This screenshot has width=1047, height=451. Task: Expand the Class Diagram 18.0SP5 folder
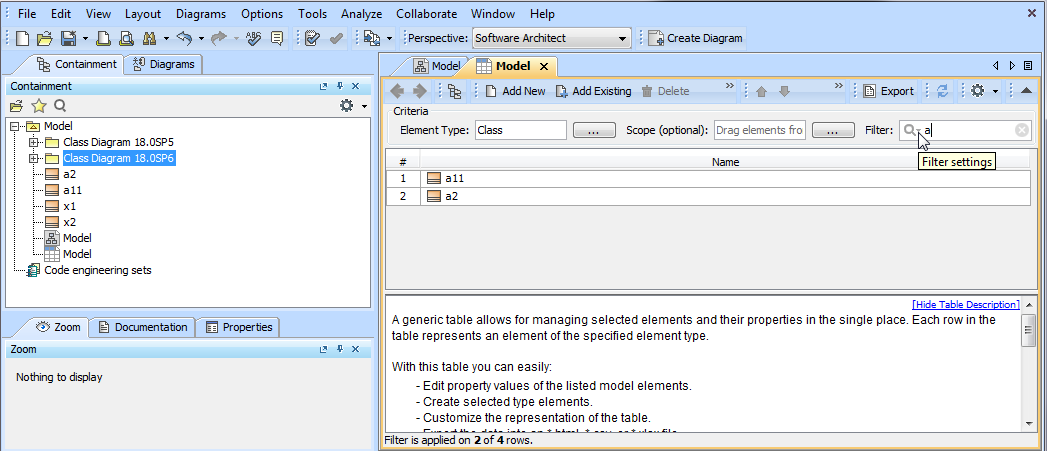(x=33, y=142)
